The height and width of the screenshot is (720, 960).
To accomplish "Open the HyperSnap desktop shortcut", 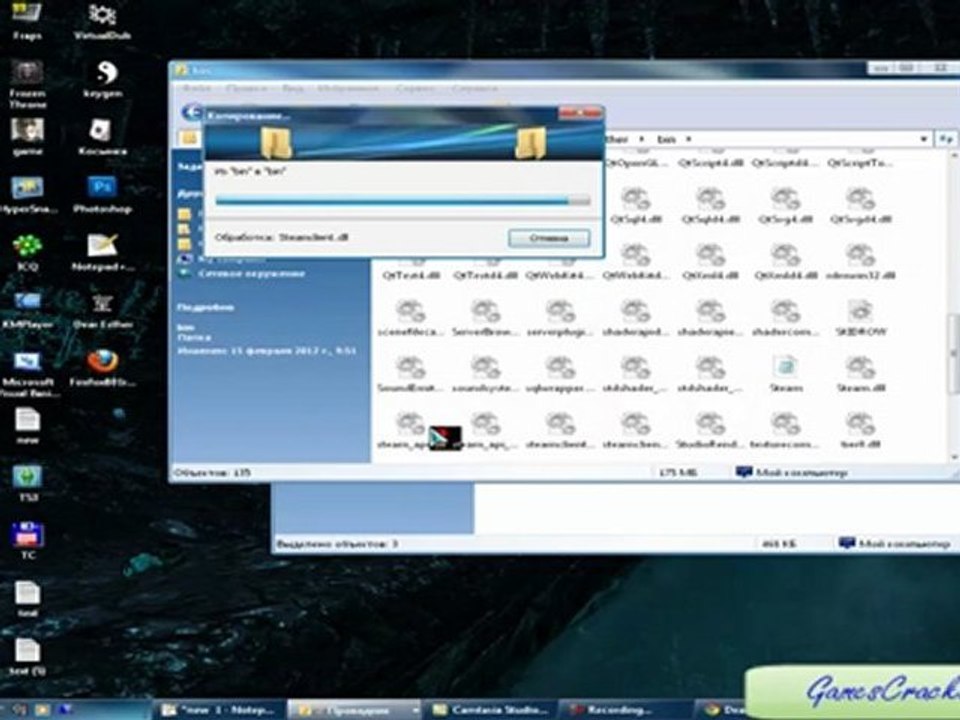I will (27, 188).
